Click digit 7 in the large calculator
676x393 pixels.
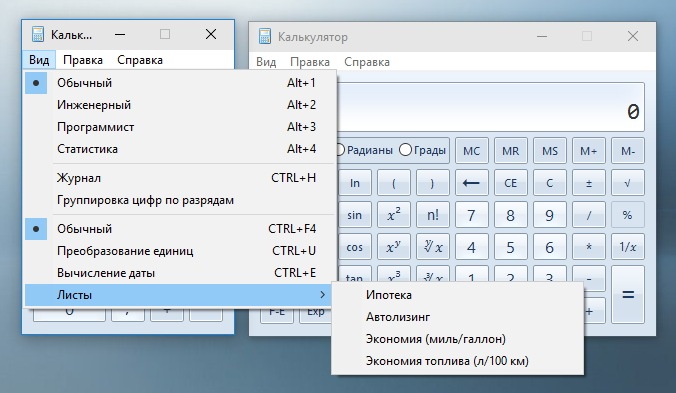pos(471,215)
